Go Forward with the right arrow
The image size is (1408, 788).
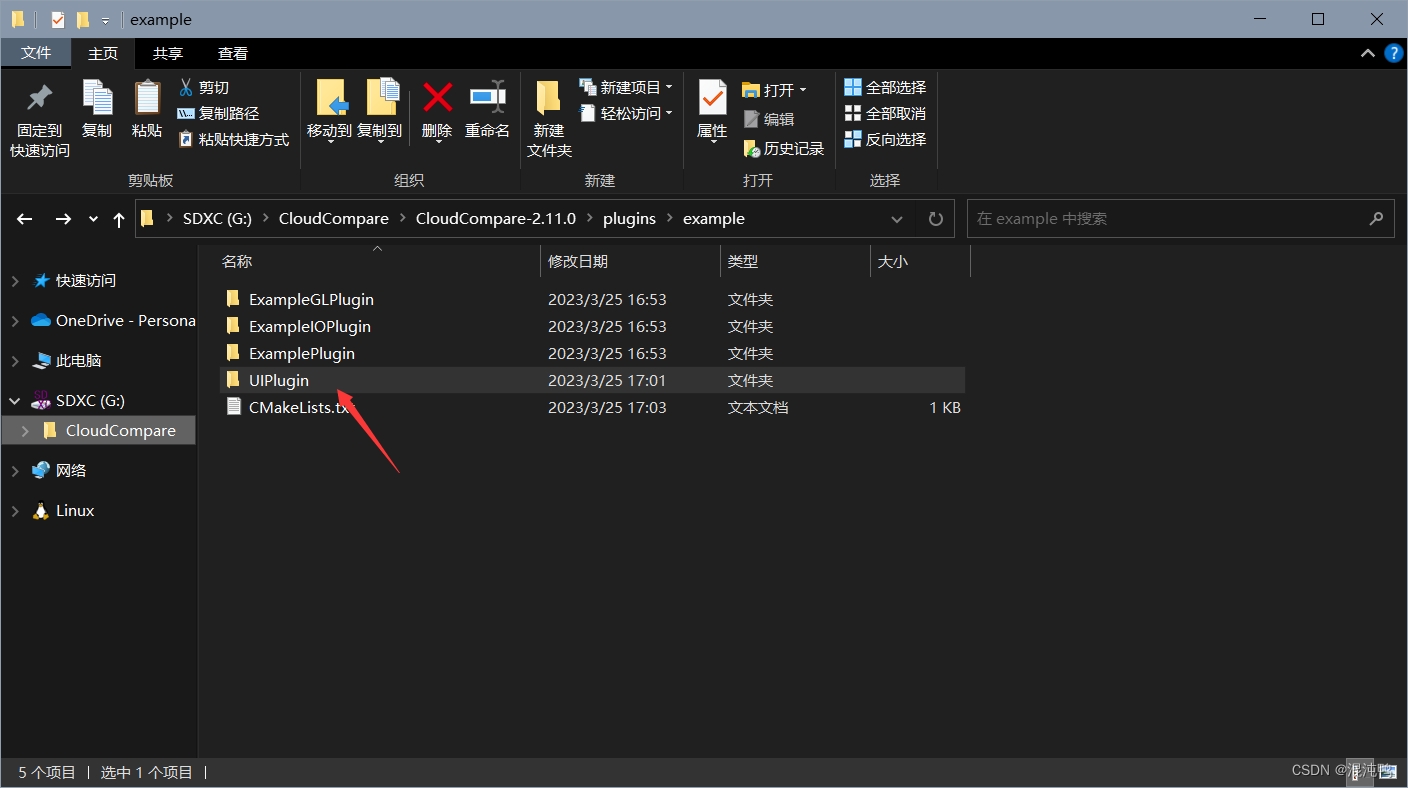point(63,219)
